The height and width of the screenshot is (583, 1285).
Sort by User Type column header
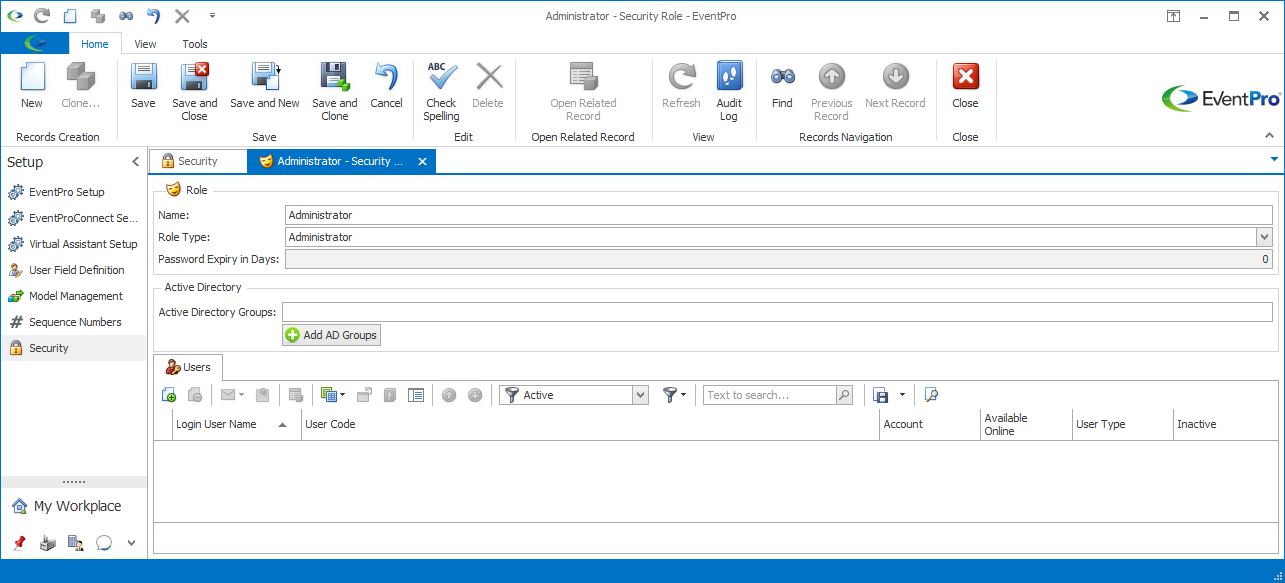coord(1122,424)
